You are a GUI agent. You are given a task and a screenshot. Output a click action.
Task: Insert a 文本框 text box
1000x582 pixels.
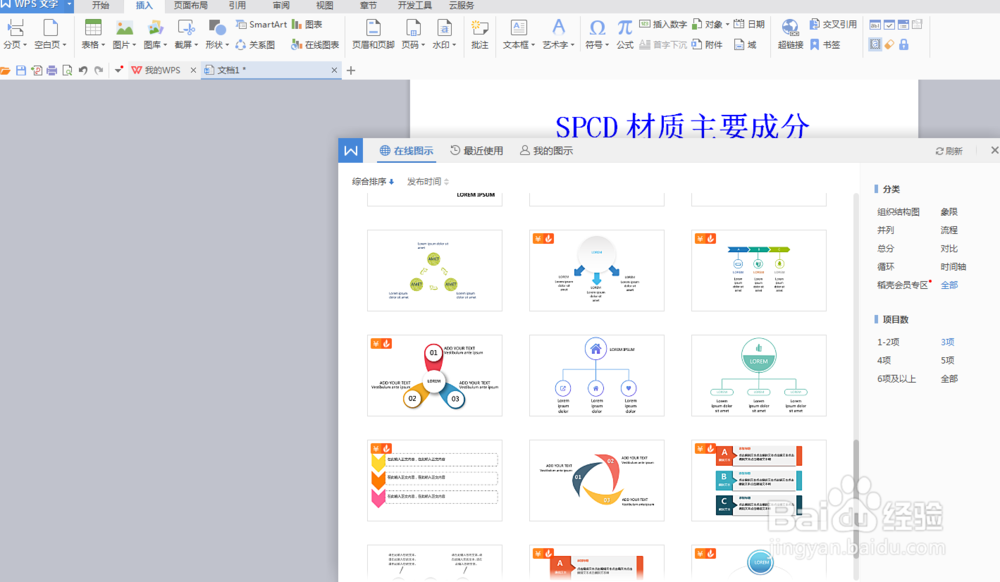518,34
